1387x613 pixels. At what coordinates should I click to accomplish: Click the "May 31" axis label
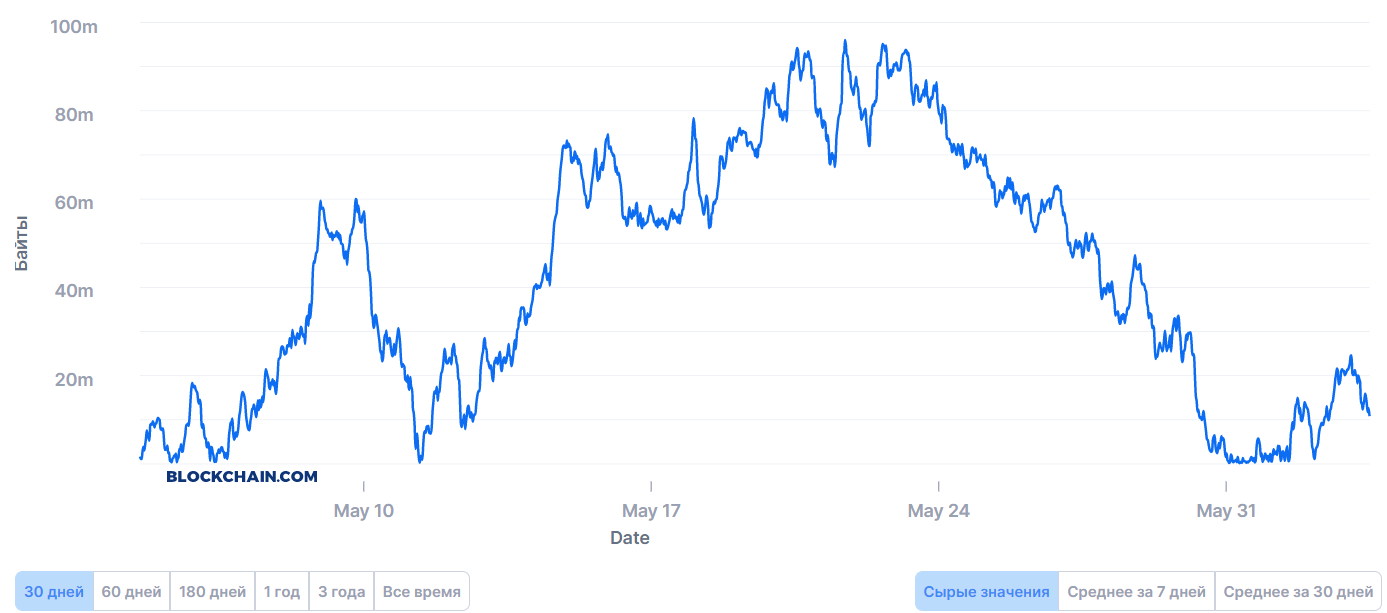coord(1225,511)
